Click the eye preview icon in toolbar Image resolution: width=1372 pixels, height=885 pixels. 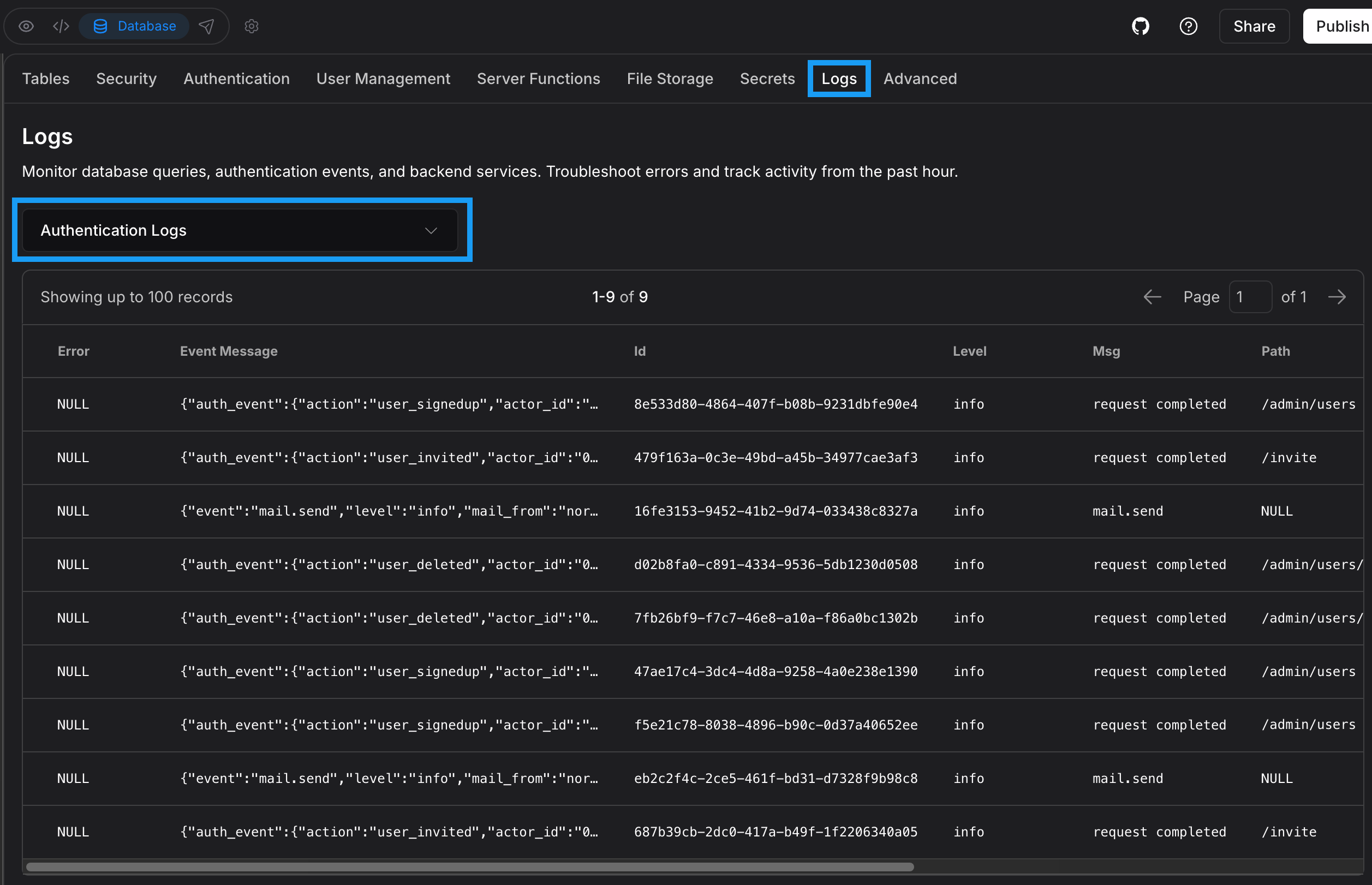point(26,26)
